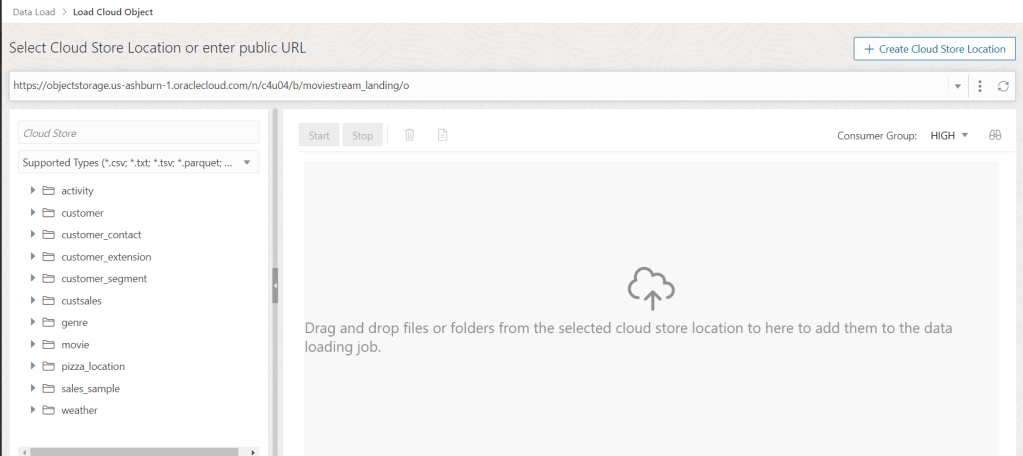Click the refresh icon beside the URL field
The image size is (1023, 456).
coord(1003,86)
